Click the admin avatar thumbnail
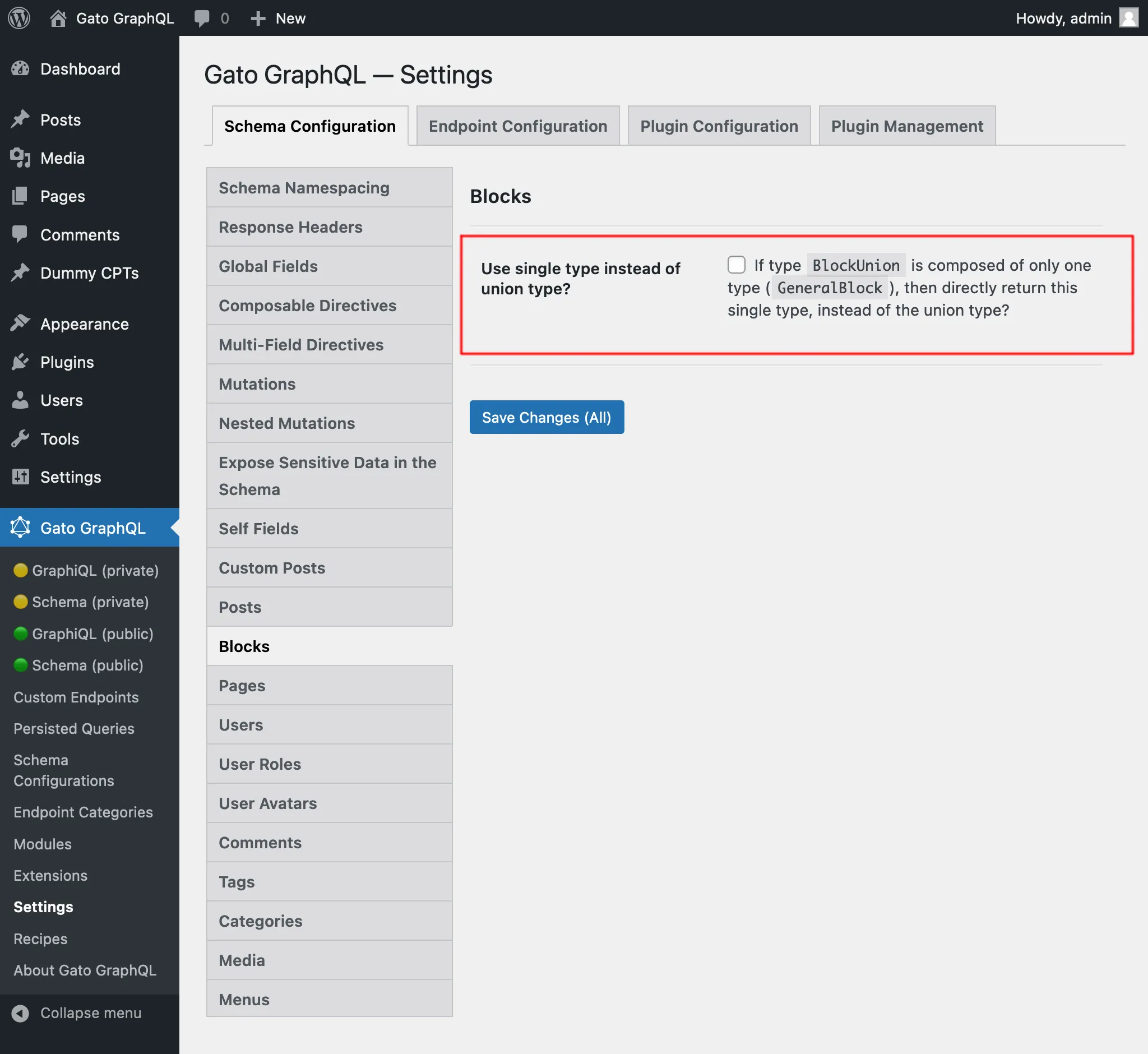Viewport: 1148px width, 1054px height. (1128, 18)
